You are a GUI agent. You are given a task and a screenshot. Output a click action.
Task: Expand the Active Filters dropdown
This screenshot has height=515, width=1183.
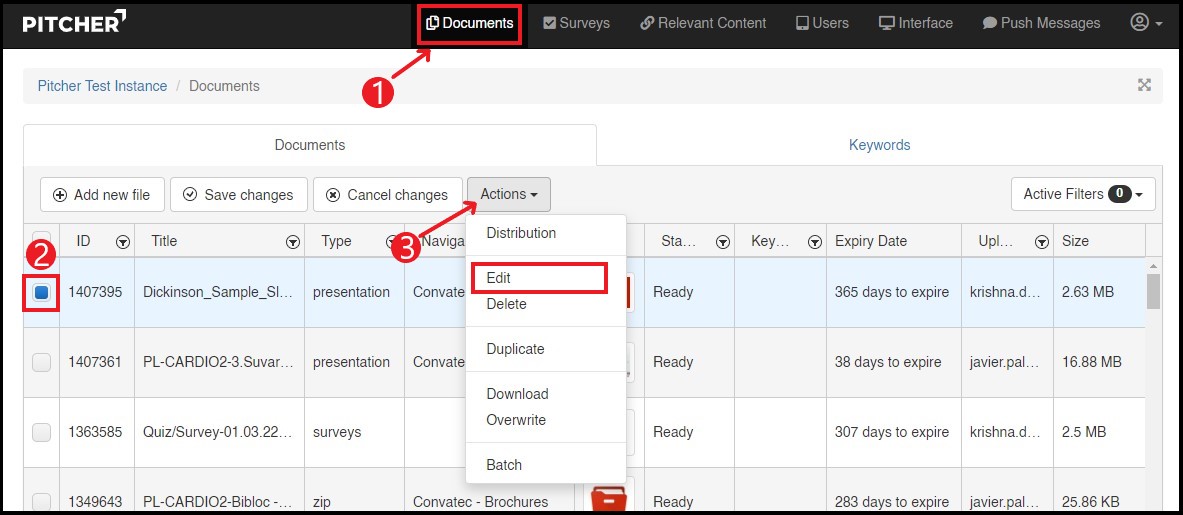click(1083, 194)
